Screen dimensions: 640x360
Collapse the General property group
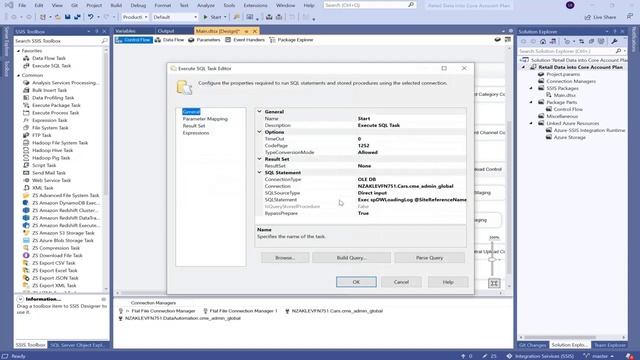pyautogui.click(x=259, y=111)
